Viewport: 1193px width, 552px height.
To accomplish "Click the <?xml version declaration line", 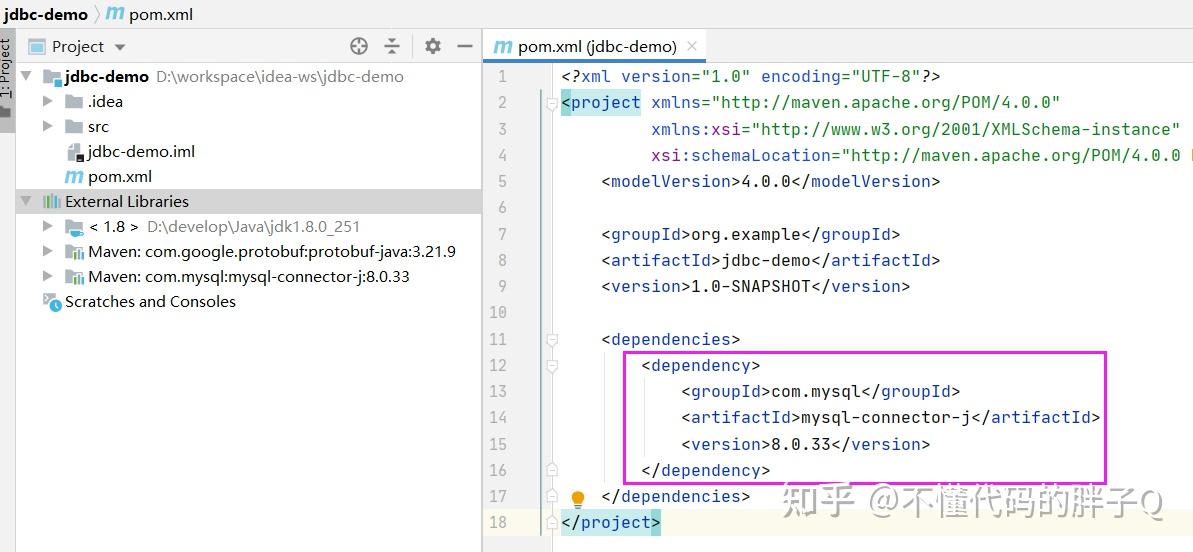I will (751, 76).
